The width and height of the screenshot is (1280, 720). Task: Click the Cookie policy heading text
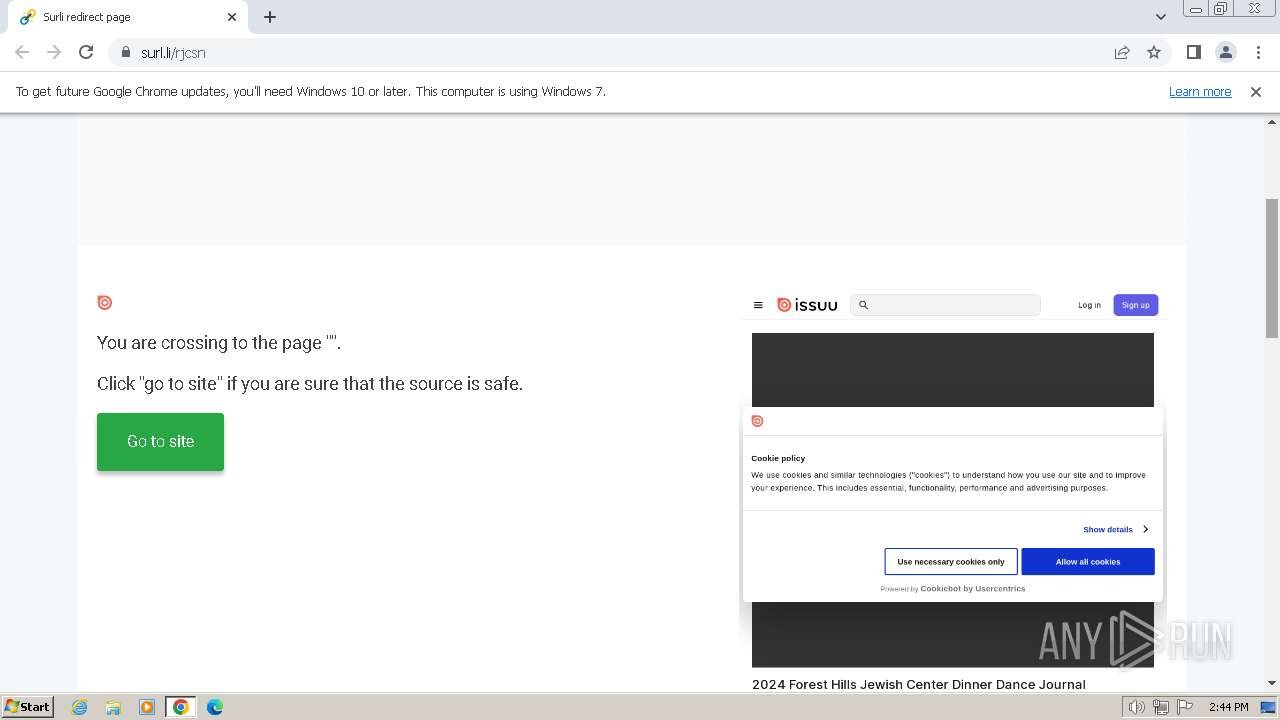click(778, 458)
